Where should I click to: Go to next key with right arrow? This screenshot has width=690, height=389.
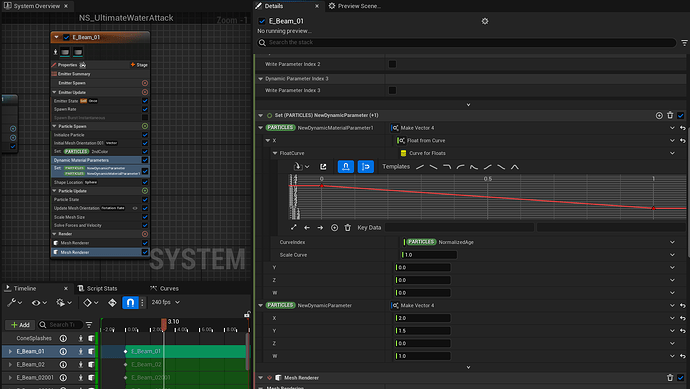(x=320, y=228)
